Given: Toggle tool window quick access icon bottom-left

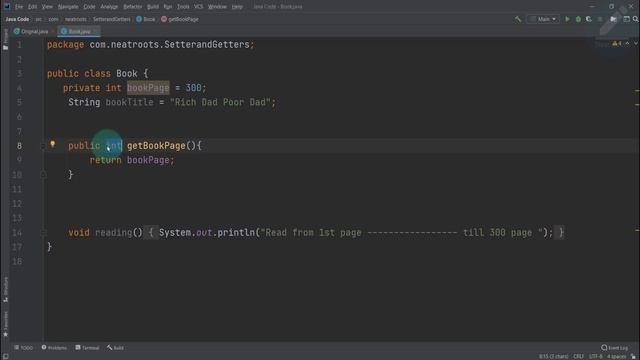Looking at the screenshot, I should pyautogui.click(x=5, y=356).
